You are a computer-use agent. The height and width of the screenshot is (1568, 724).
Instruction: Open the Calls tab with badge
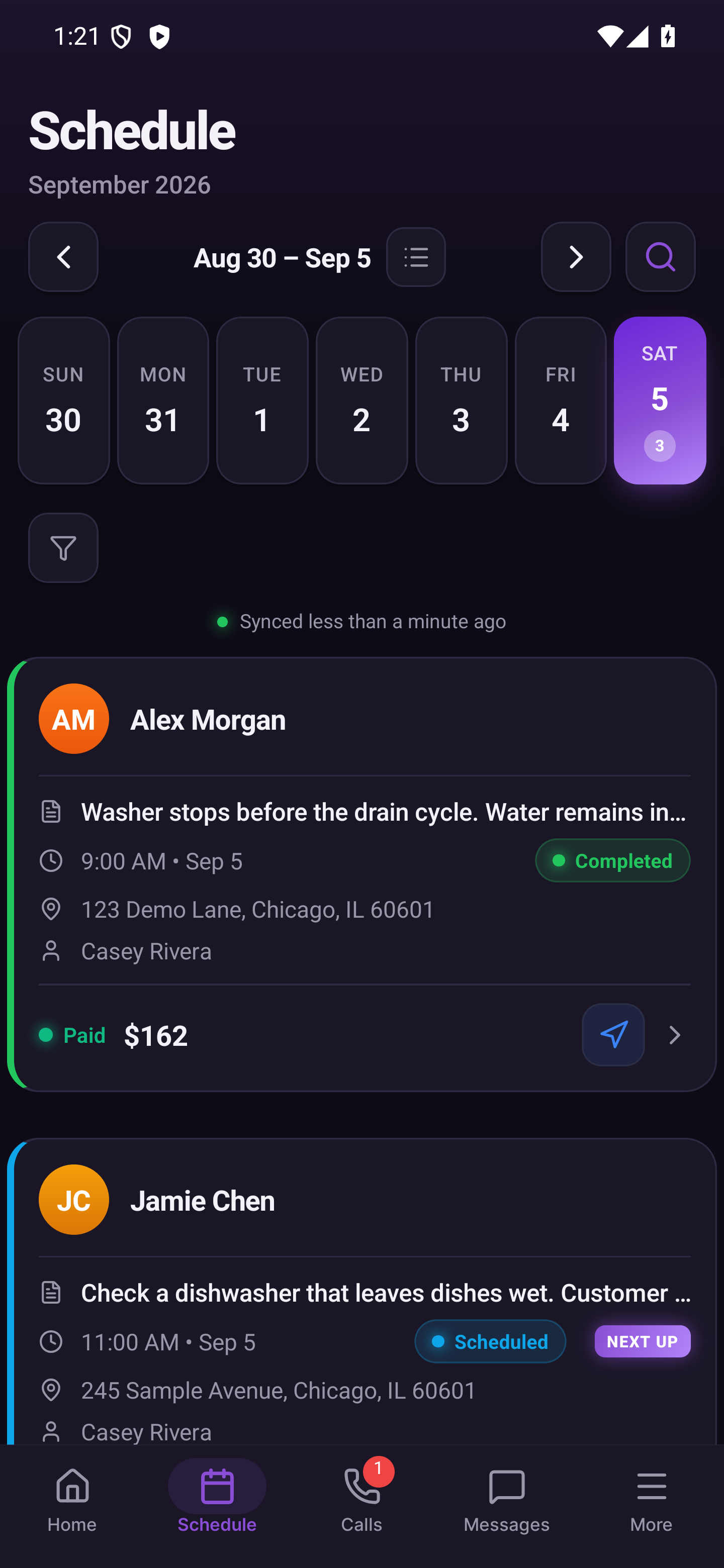click(361, 1502)
